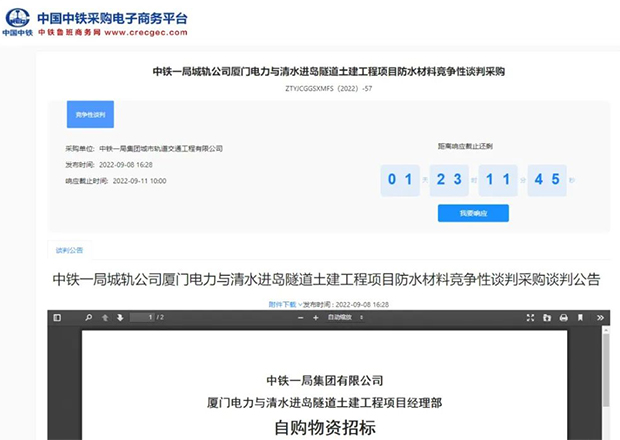Image resolution: width=620 pixels, height=440 pixels.
Task: Click the countdown seconds box 45
Action: (547, 180)
